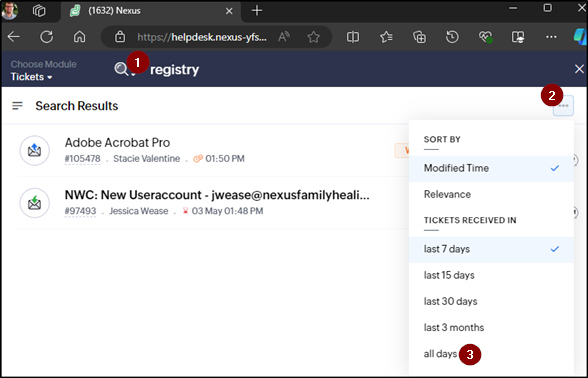This screenshot has height=378, width=588.
Task: Click the browser back arrow
Action: 14,37
